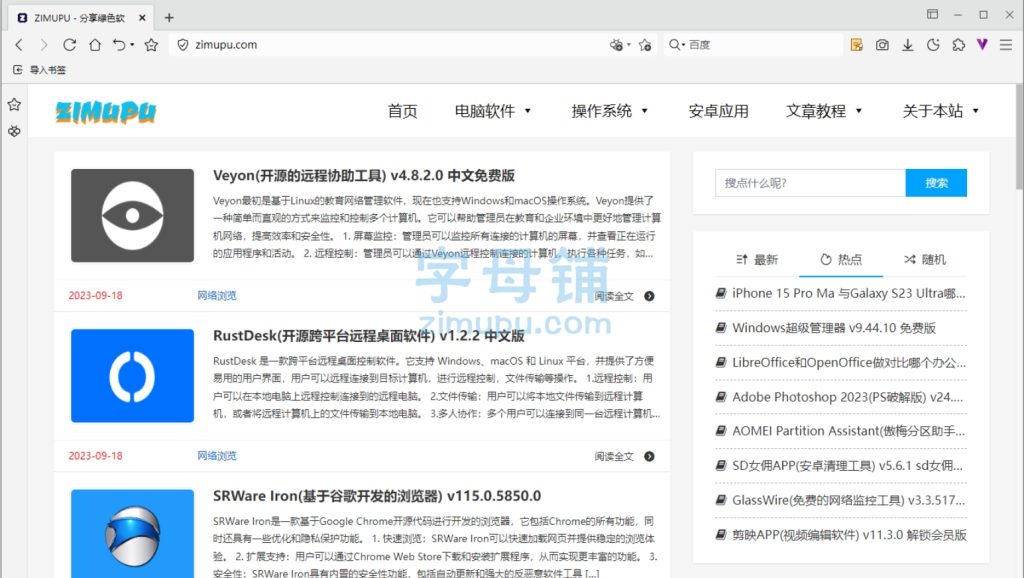This screenshot has height=578, width=1024.
Task: Select the ZIMUPU - 分享绿色软 tab
Action: [x=79, y=18]
